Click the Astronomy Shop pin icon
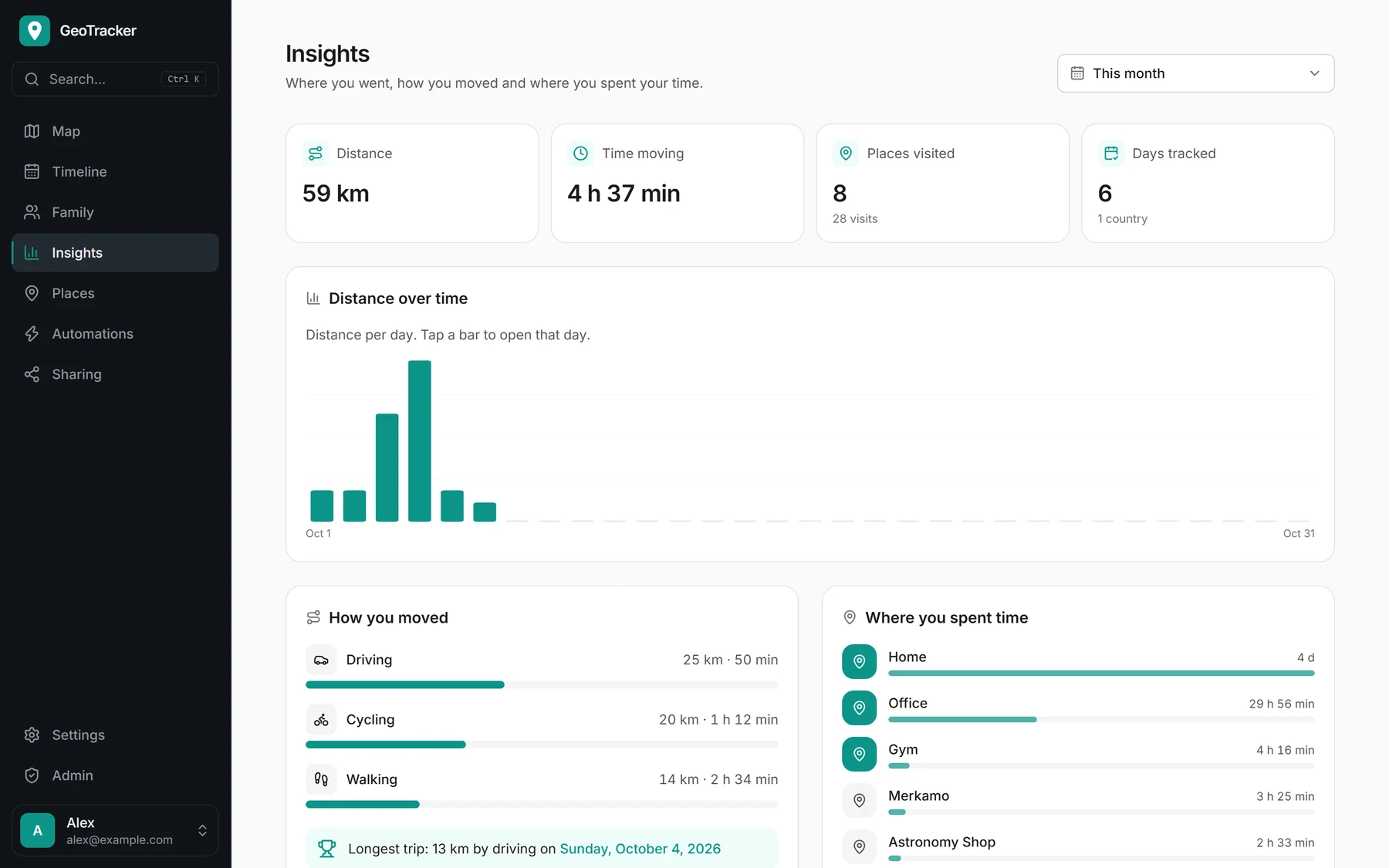The height and width of the screenshot is (868, 1389). coord(859,846)
